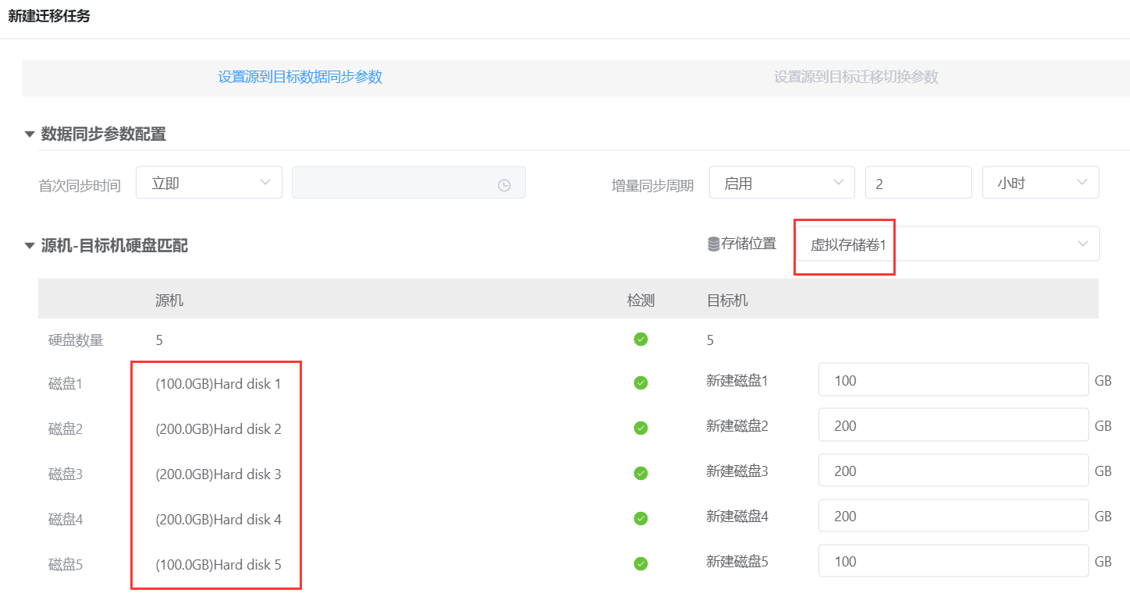Click the 新建磁盘3 size input field
This screenshot has width=1130, height=600.
[952, 471]
